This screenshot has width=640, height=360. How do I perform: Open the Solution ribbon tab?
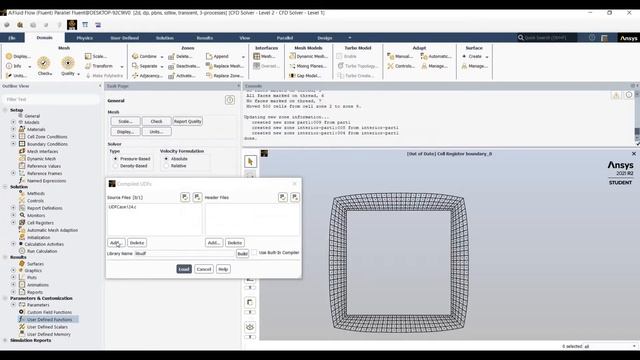pos(164,38)
